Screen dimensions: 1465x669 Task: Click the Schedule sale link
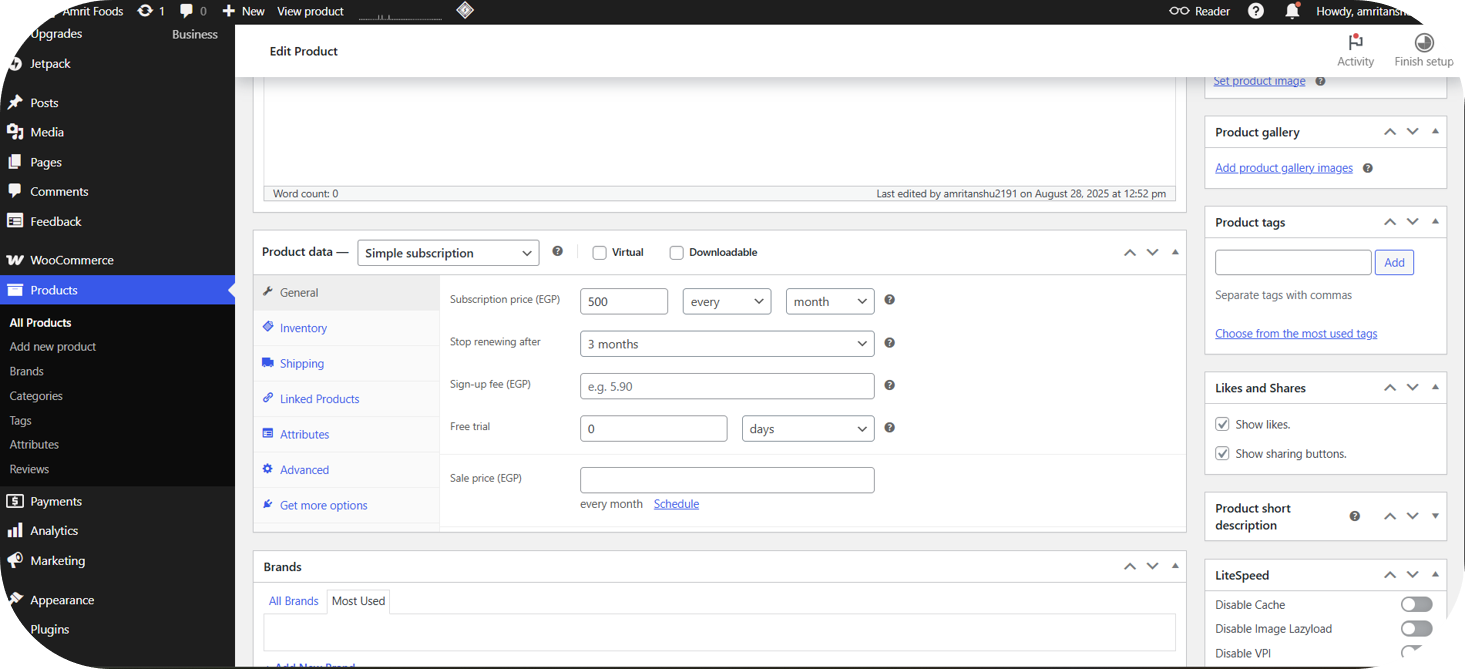(676, 504)
